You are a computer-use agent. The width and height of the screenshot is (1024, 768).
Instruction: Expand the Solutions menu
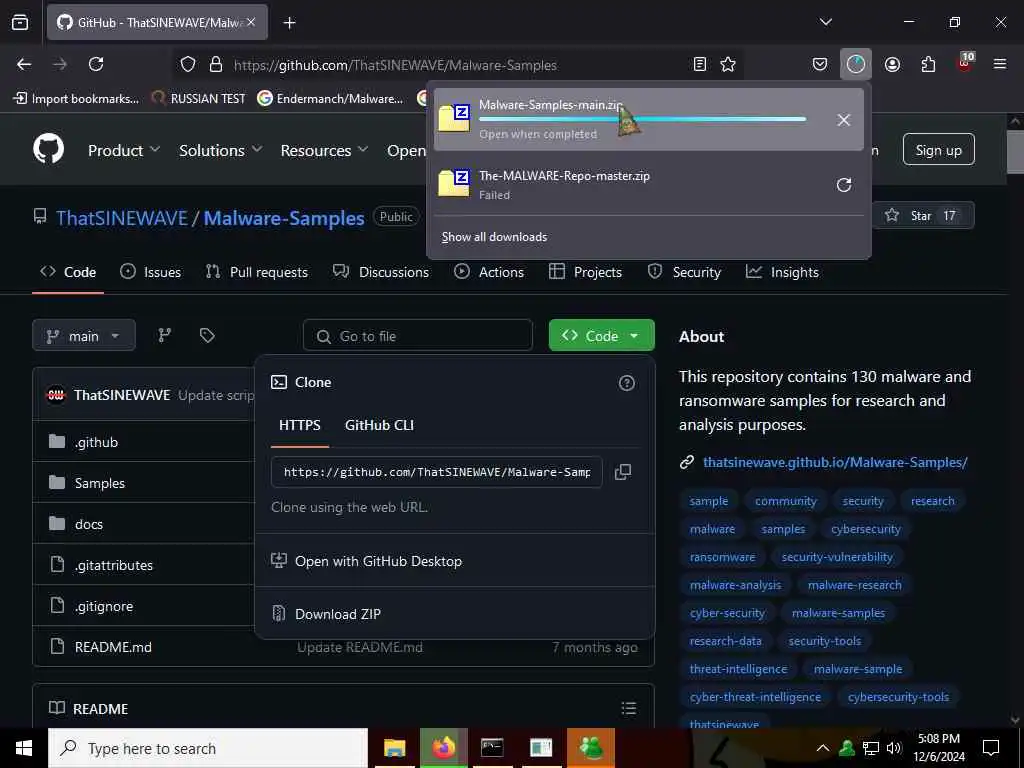(x=221, y=150)
